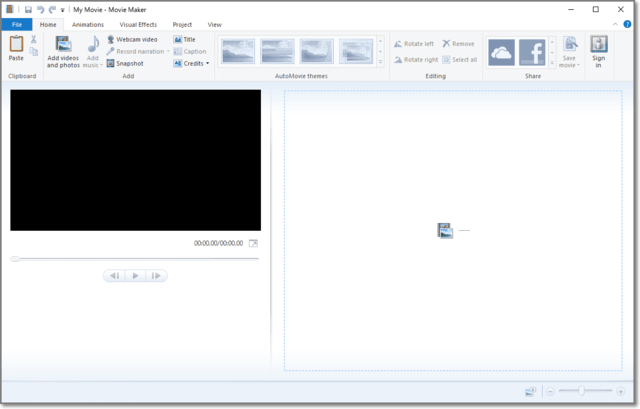Add a Title to the movie
Viewport: 640px width, 409px height.
184,39
